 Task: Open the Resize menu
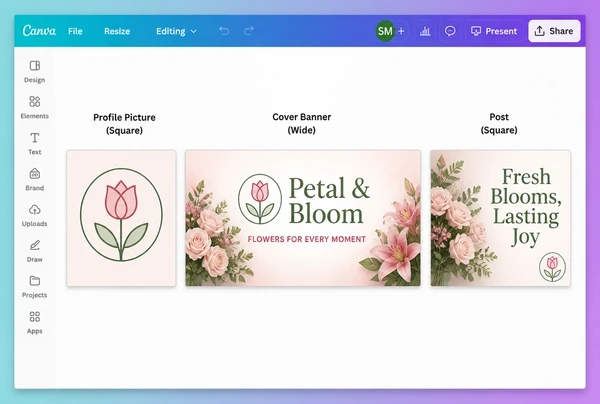pos(117,31)
